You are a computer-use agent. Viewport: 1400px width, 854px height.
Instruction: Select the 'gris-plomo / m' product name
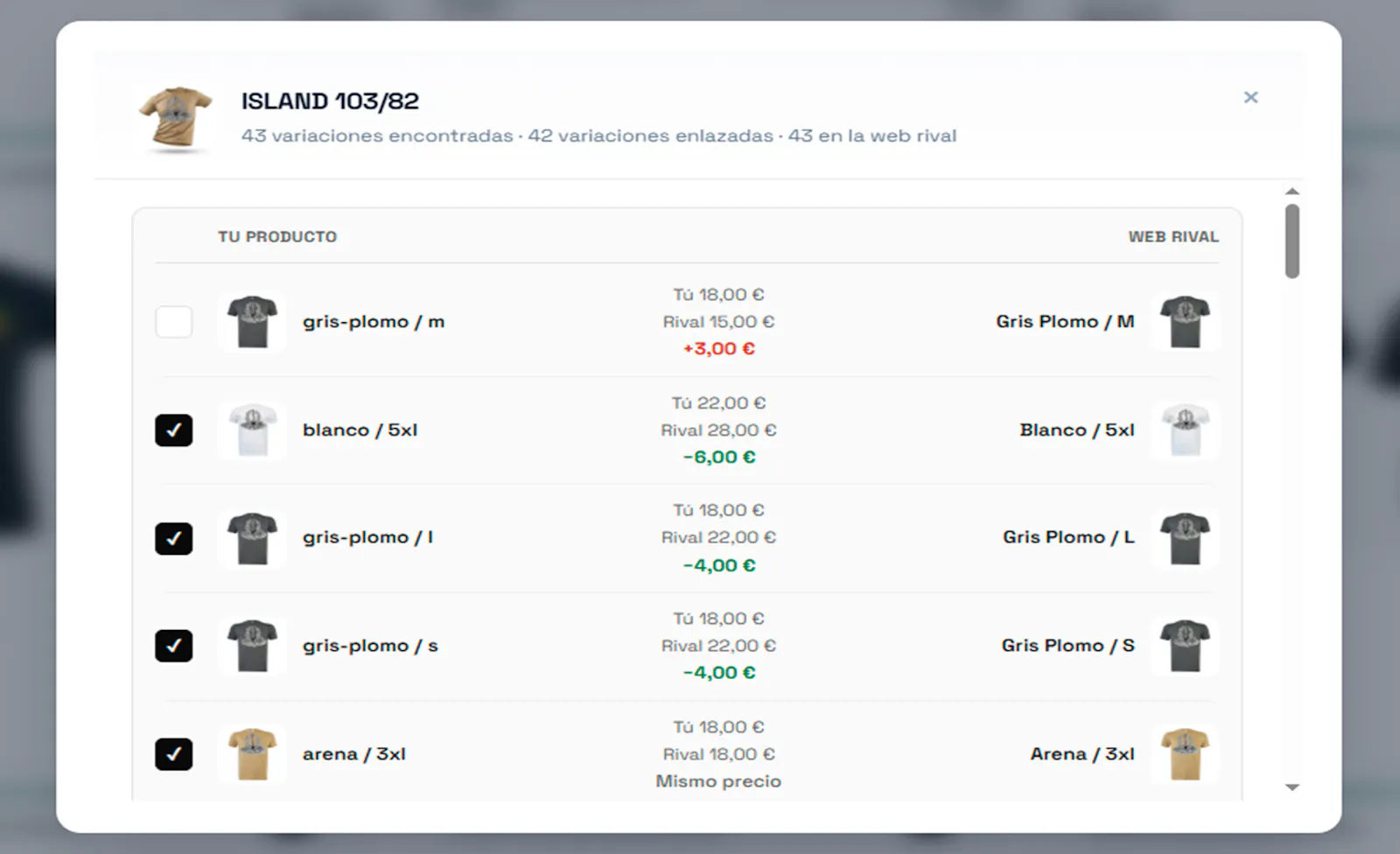[374, 322]
